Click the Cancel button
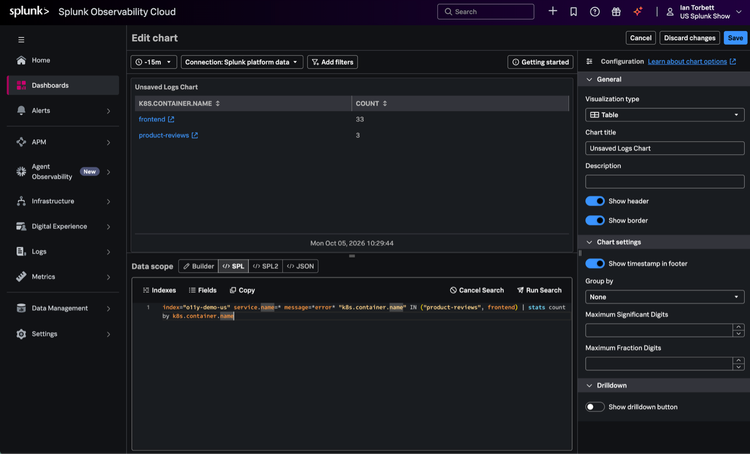Viewport: 750px width, 455px height. (x=640, y=38)
